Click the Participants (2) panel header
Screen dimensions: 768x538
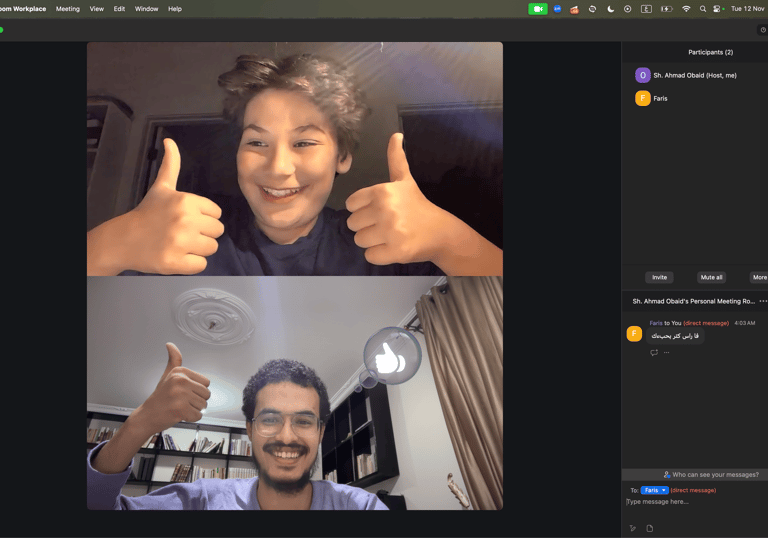710,52
